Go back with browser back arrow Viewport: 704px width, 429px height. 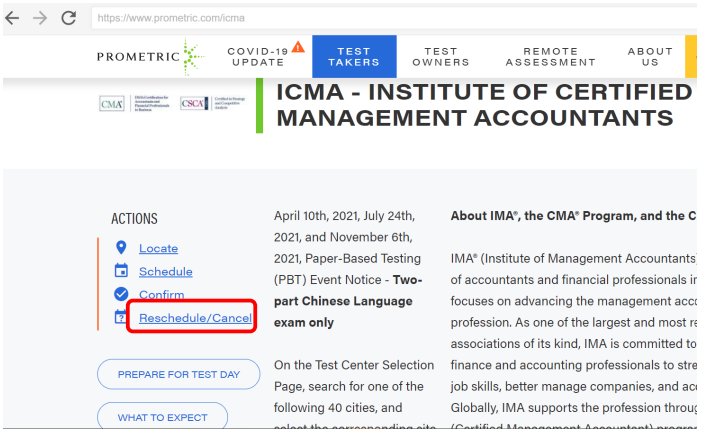click(x=12, y=18)
